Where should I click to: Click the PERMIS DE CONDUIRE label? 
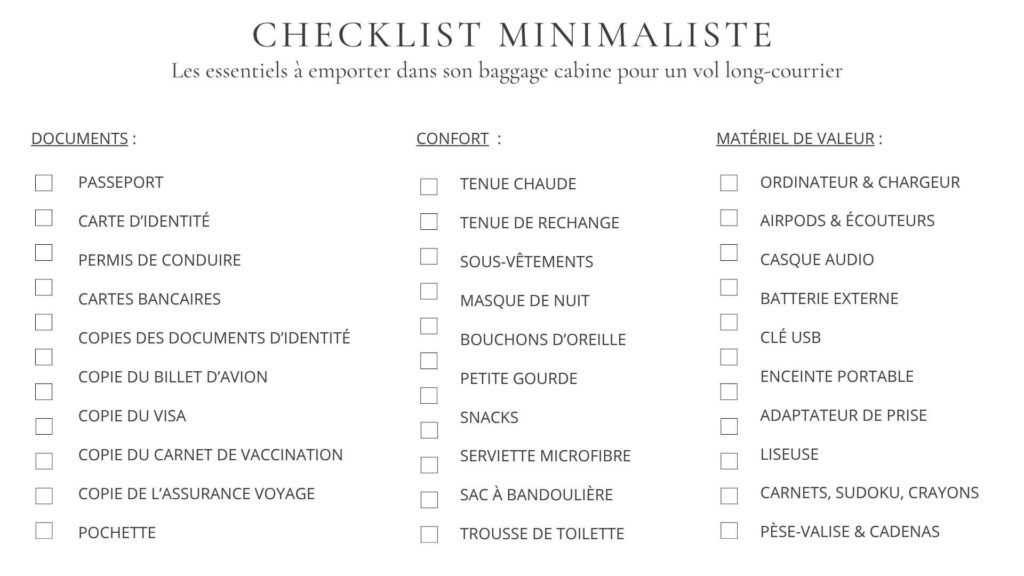click(160, 260)
